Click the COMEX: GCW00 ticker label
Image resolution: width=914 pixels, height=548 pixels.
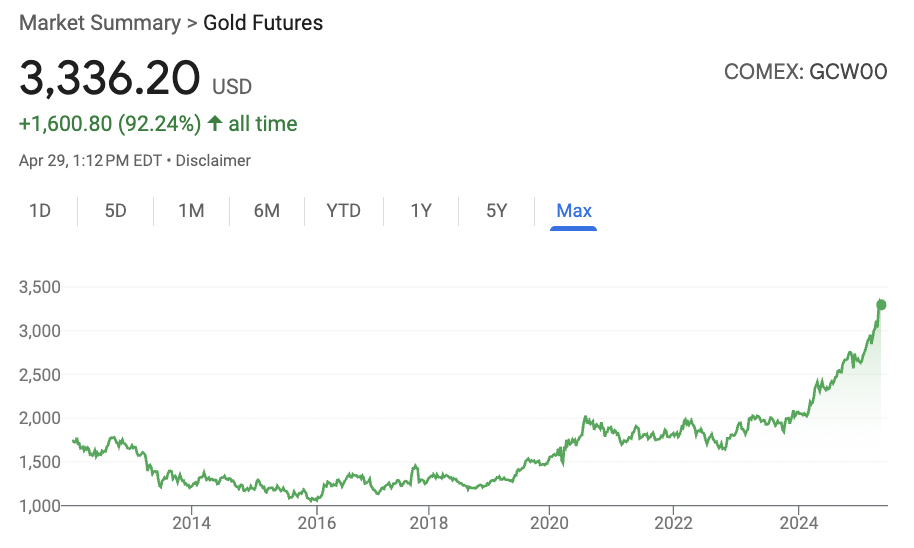click(806, 72)
